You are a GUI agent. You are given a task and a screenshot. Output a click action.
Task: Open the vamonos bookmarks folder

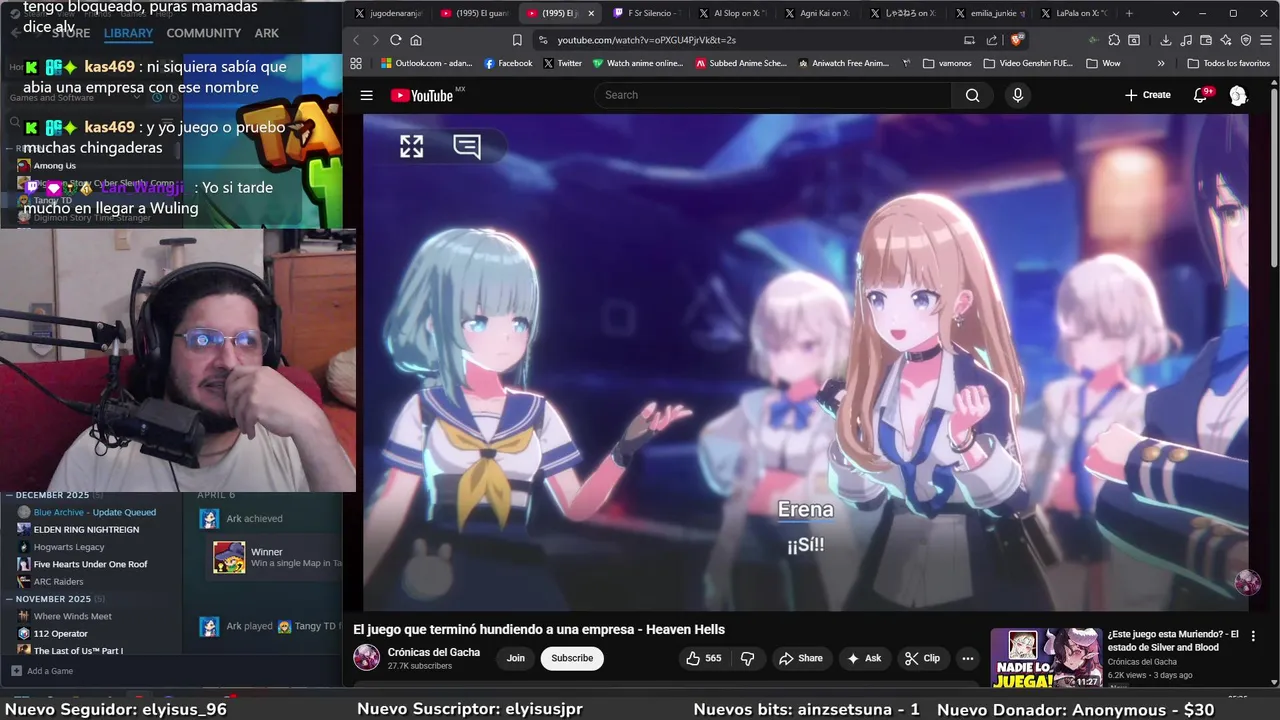947,63
